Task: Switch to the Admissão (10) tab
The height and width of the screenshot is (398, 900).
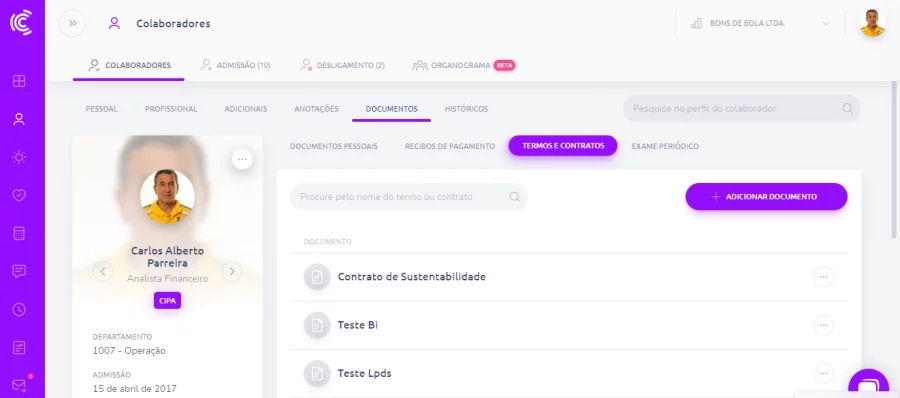Action: point(235,65)
